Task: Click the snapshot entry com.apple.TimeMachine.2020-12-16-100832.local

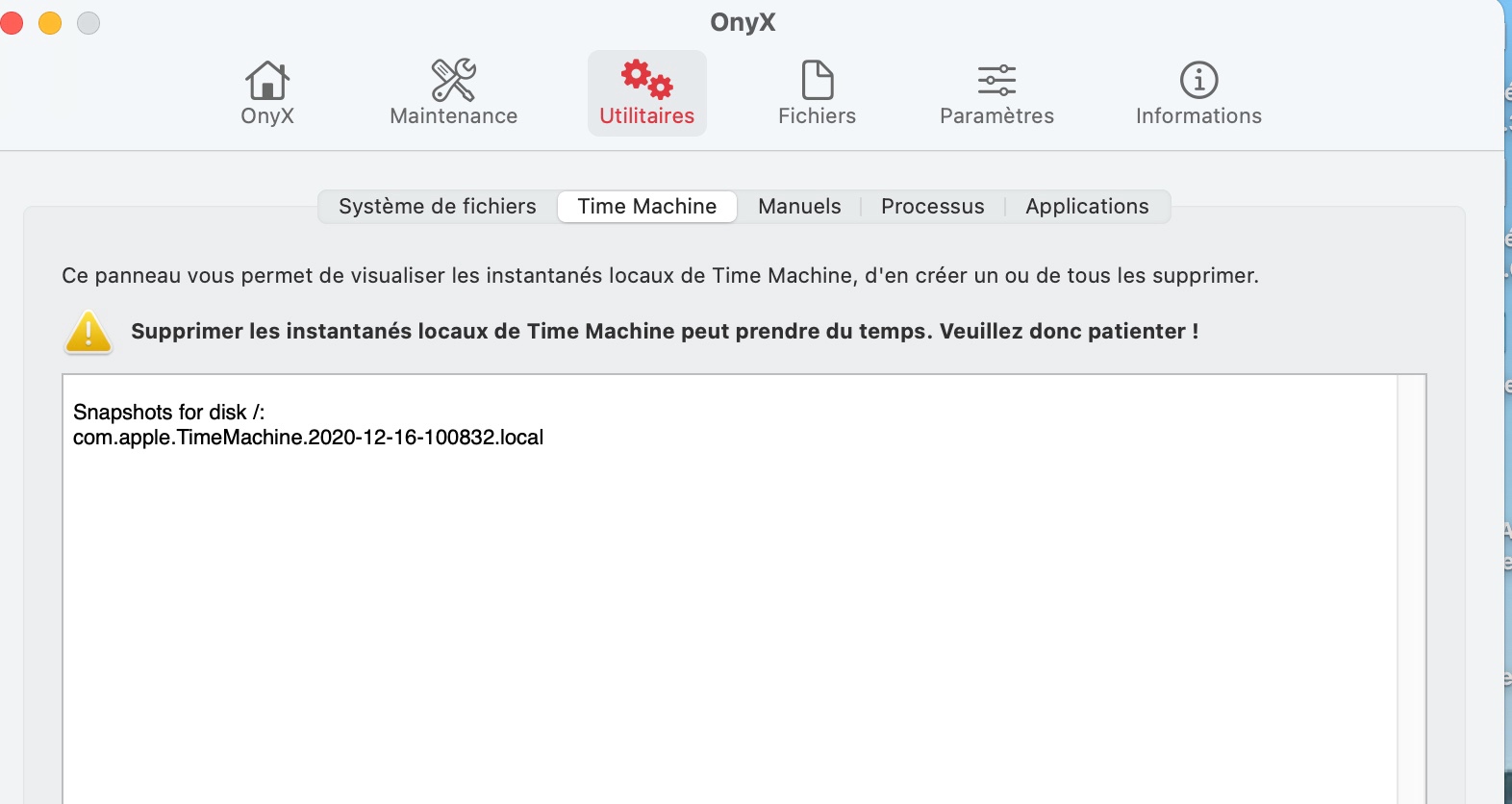Action: click(x=308, y=438)
